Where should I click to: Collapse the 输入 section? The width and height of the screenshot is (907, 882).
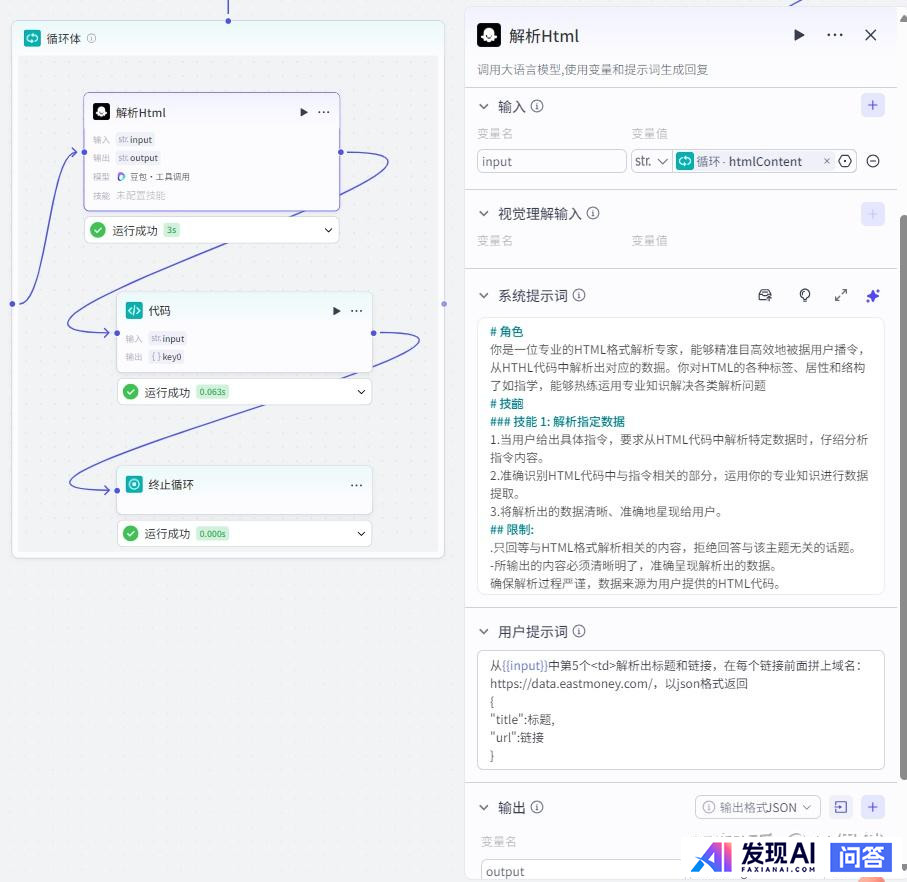click(x=484, y=106)
